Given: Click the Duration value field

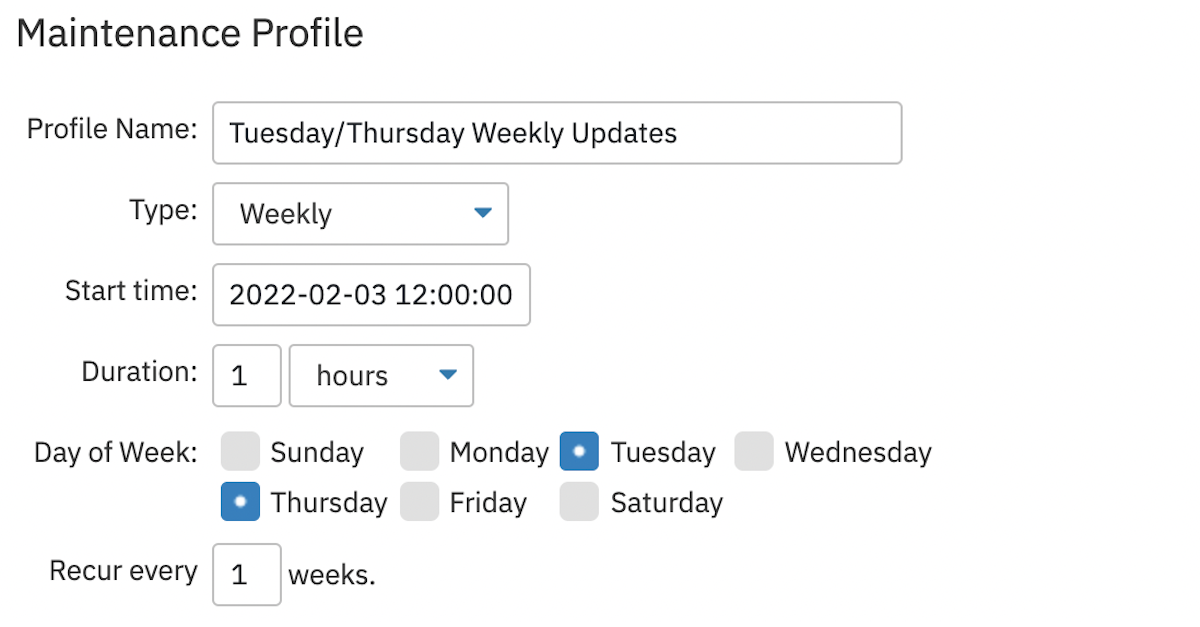Looking at the screenshot, I should click(246, 375).
